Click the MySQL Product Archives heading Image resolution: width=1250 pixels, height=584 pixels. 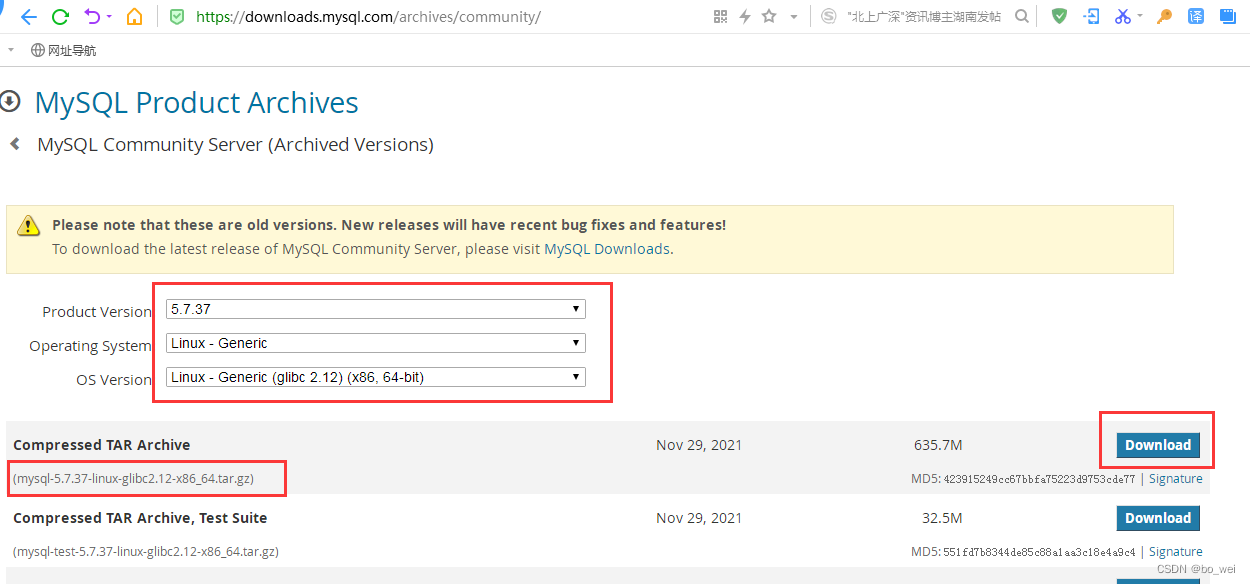click(x=196, y=103)
